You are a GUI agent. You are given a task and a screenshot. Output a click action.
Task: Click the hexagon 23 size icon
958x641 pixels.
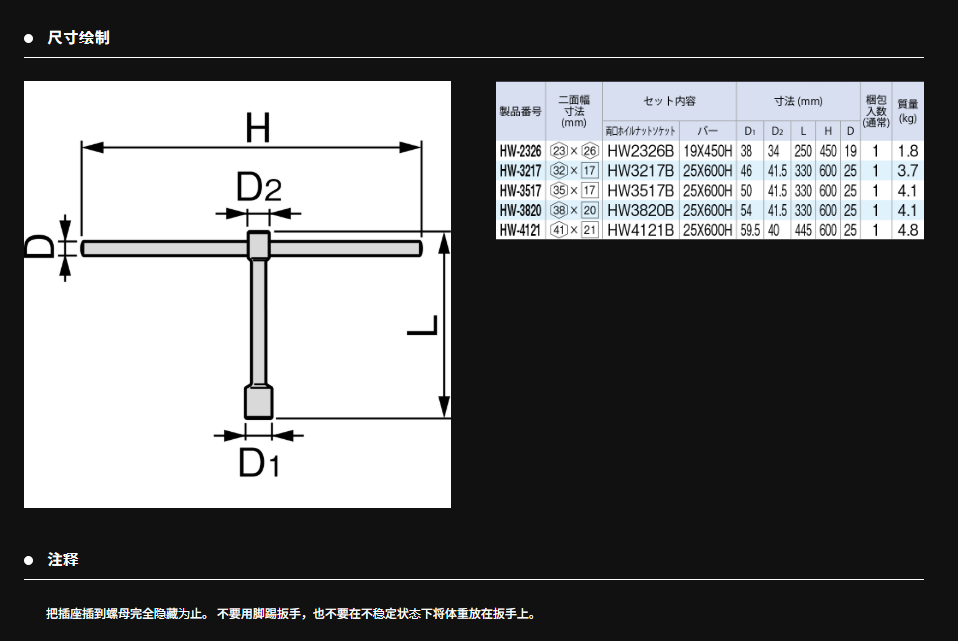[559, 151]
